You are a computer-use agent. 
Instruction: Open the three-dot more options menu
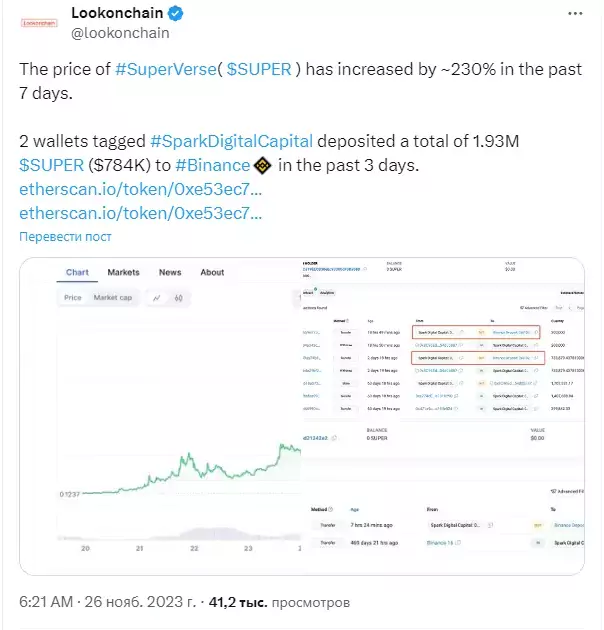575,14
